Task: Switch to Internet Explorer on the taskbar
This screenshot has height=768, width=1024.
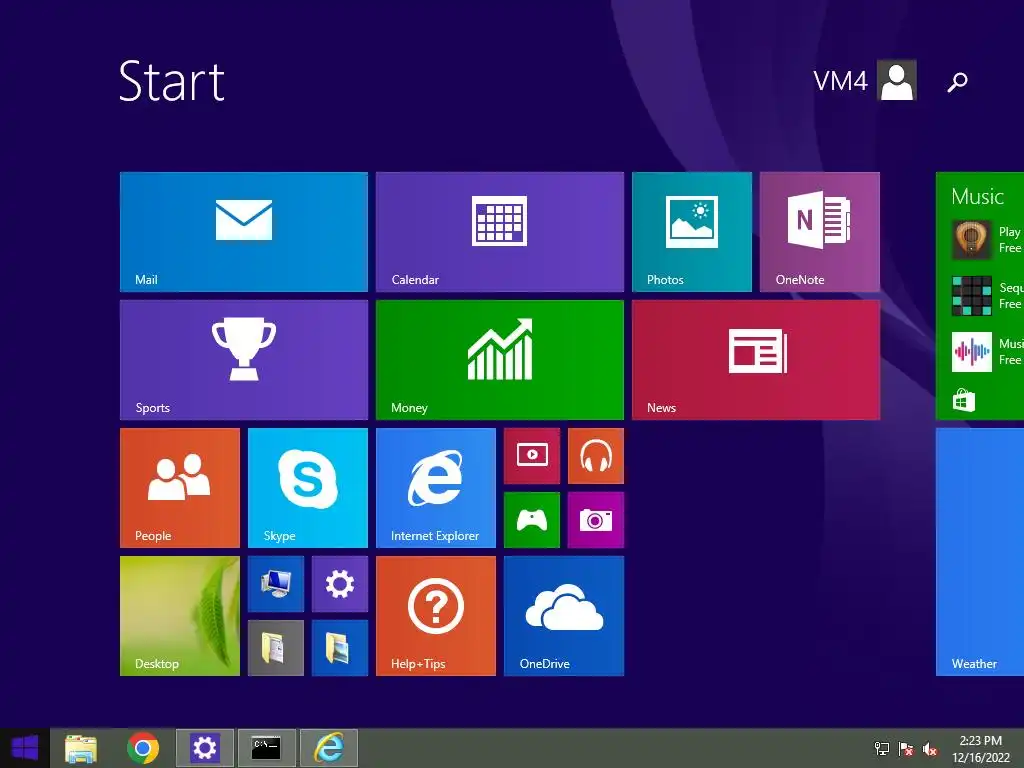Action: pos(329,748)
